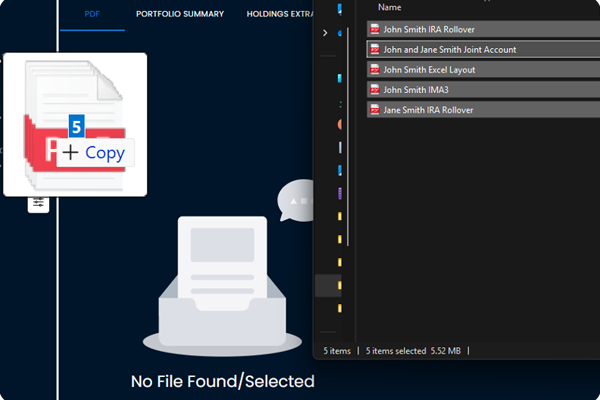This screenshot has height=400, width=600.
Task: Select the John Smith IMA3 file
Action: (x=483, y=90)
